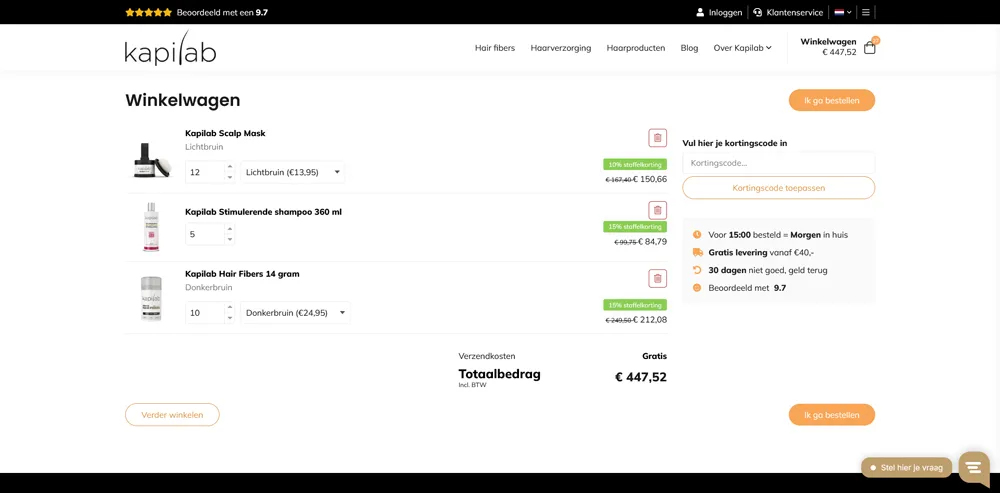This screenshot has width=1000, height=493.
Task: Go to the Blog page
Action: point(689,48)
